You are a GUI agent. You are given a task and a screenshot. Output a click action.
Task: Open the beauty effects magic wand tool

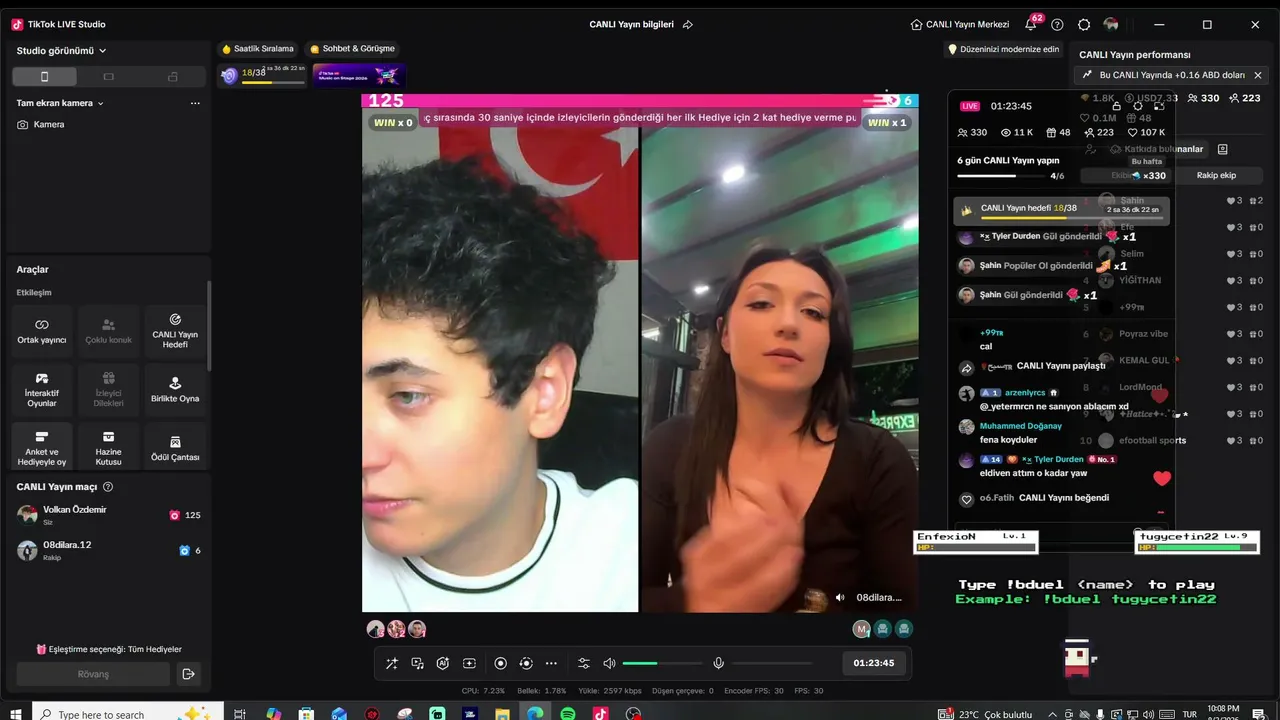point(391,663)
